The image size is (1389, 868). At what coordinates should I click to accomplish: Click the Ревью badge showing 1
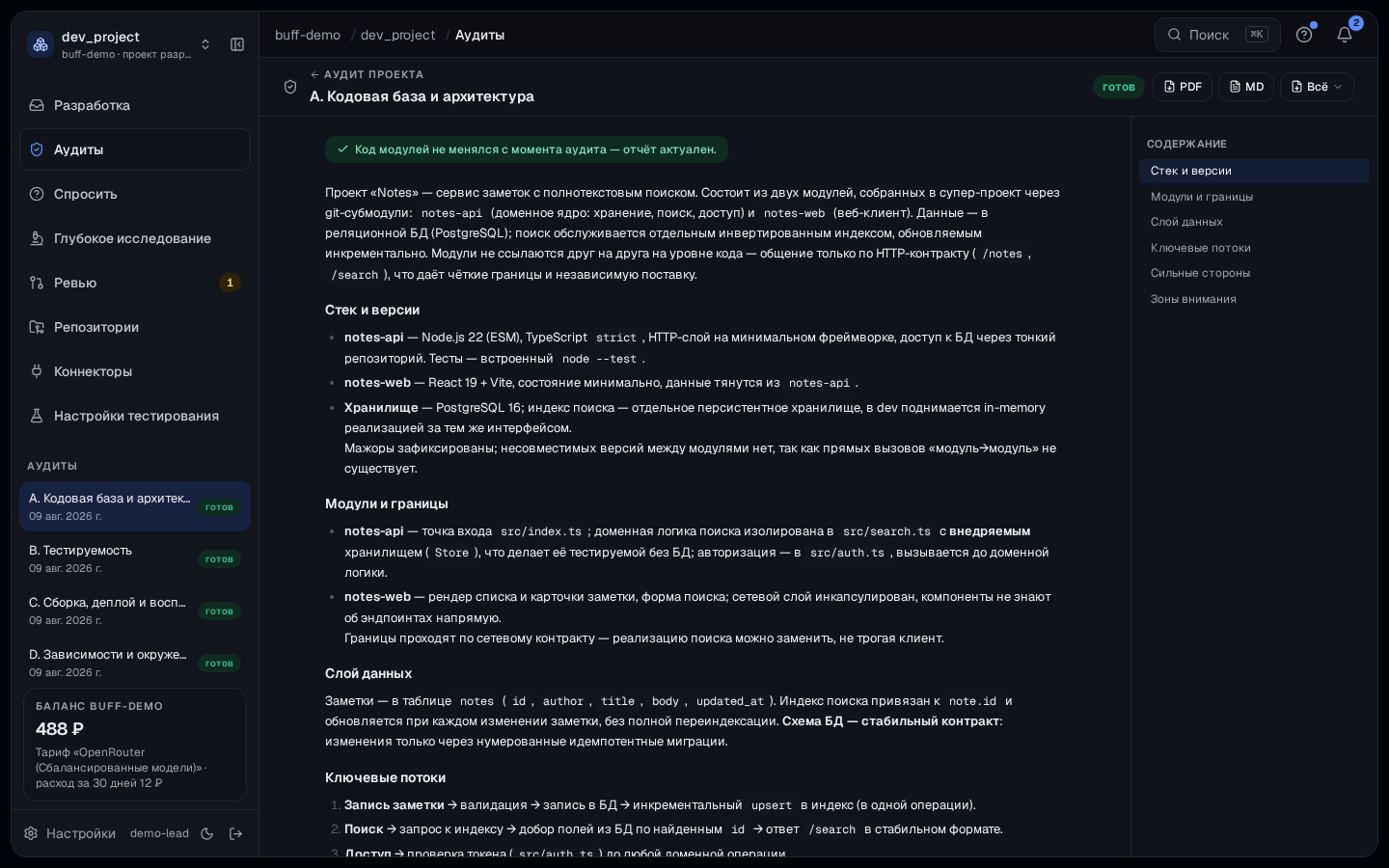coord(230,283)
